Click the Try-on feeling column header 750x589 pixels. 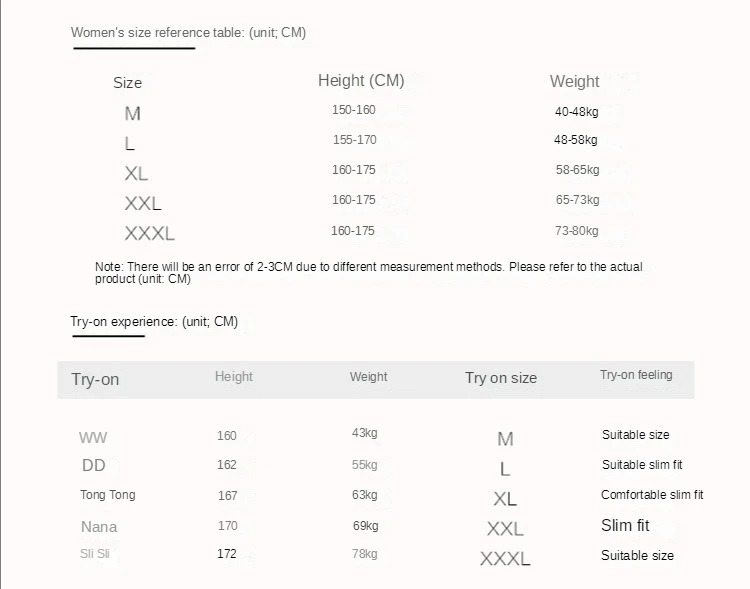click(x=636, y=375)
